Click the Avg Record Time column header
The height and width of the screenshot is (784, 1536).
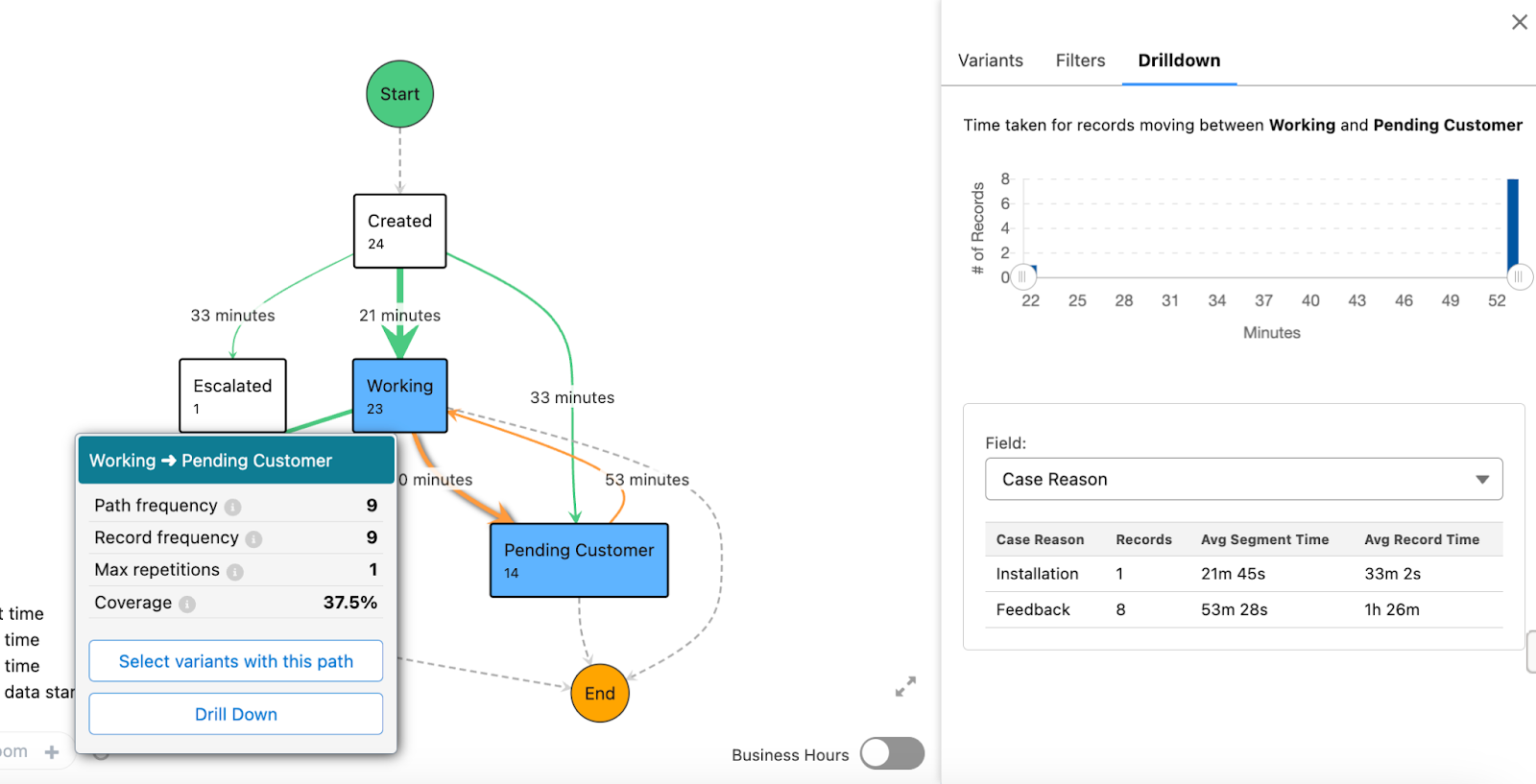(1421, 539)
